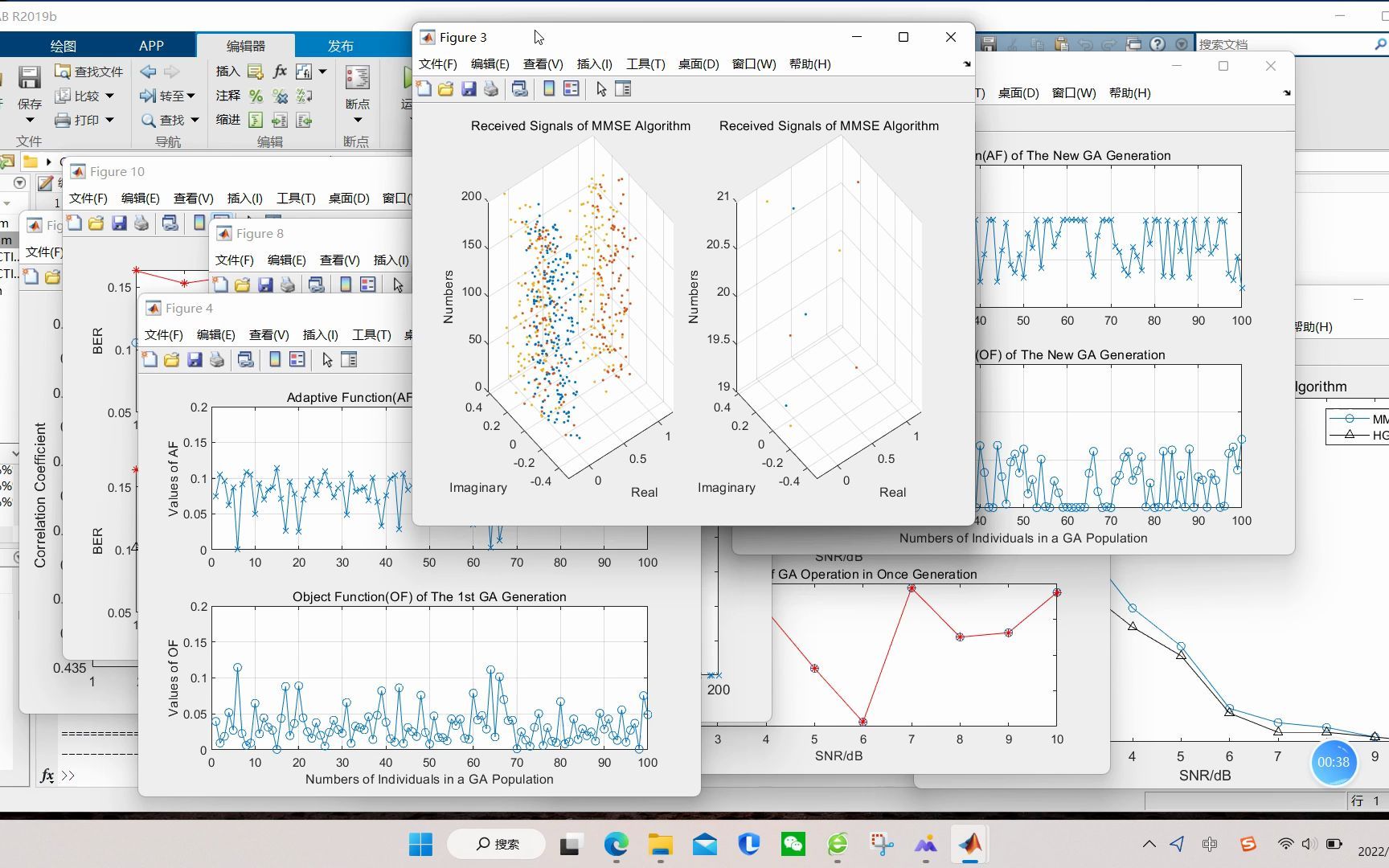Toggle Insert Legend in Figure 3 toolbar

click(572, 89)
